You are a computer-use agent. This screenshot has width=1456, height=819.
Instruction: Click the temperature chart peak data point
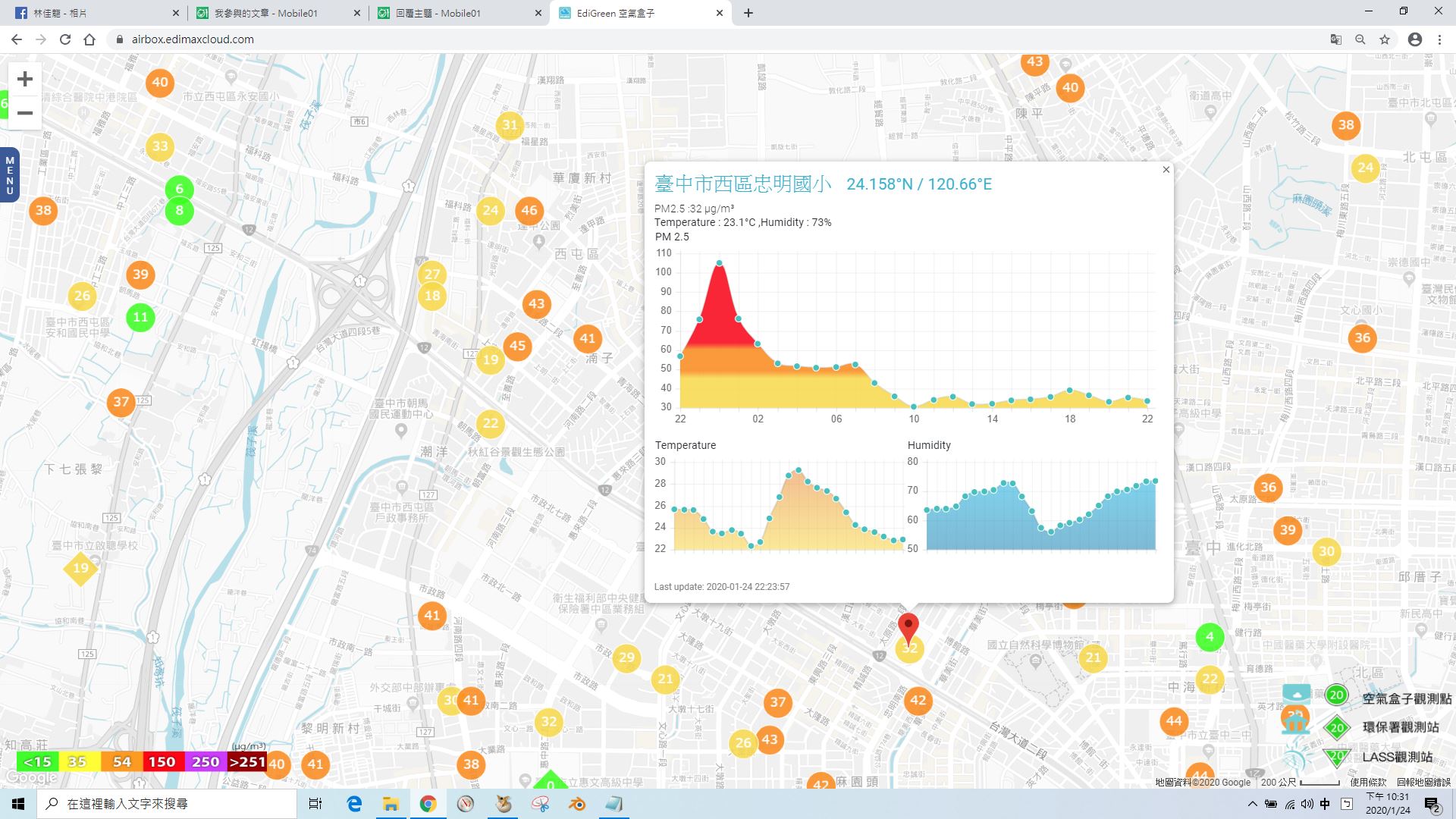pos(798,470)
